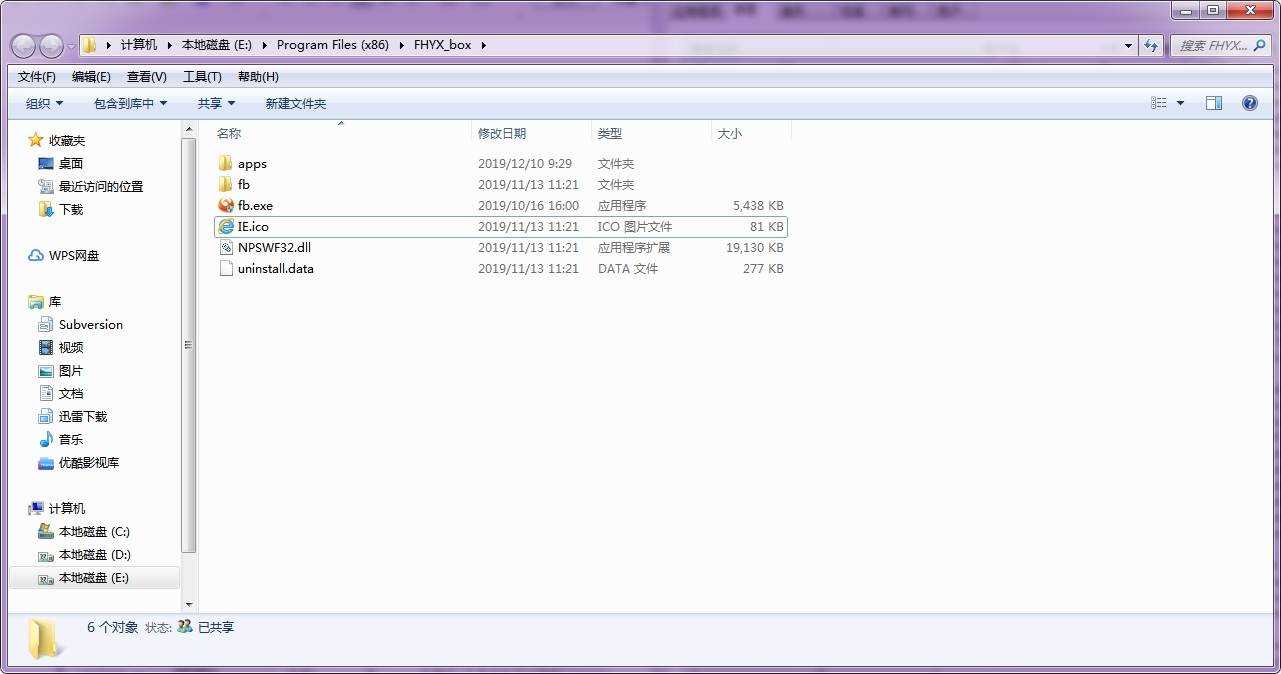1281x674 pixels.
Task: Select 本地磁盘 (C:) in navigation pane
Action: tap(94, 532)
